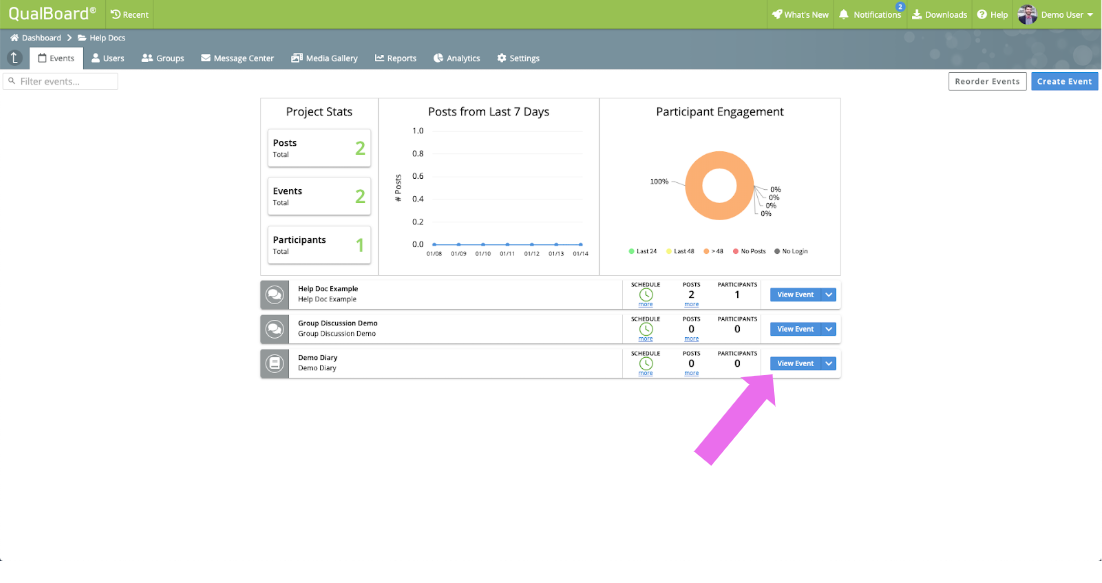Toggle the 'No Login' legend item
Image resolution: width=1102 pixels, height=583 pixels.
pos(791,251)
